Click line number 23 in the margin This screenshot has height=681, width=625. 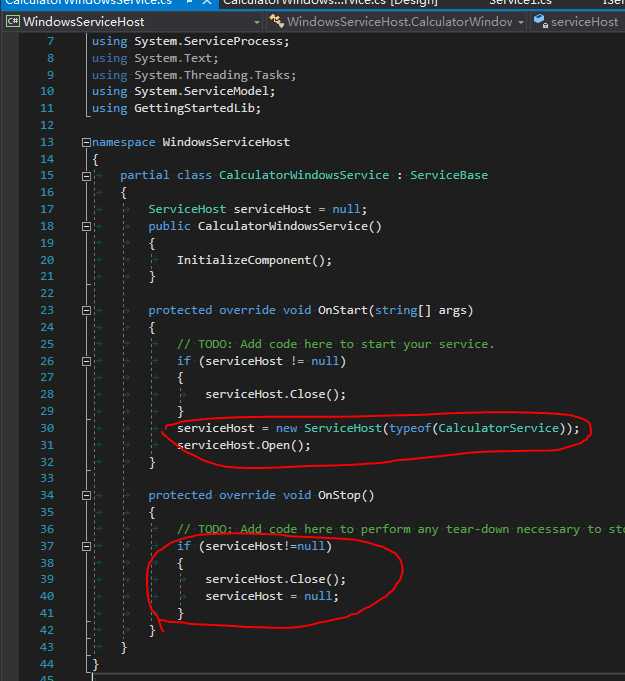coord(47,310)
